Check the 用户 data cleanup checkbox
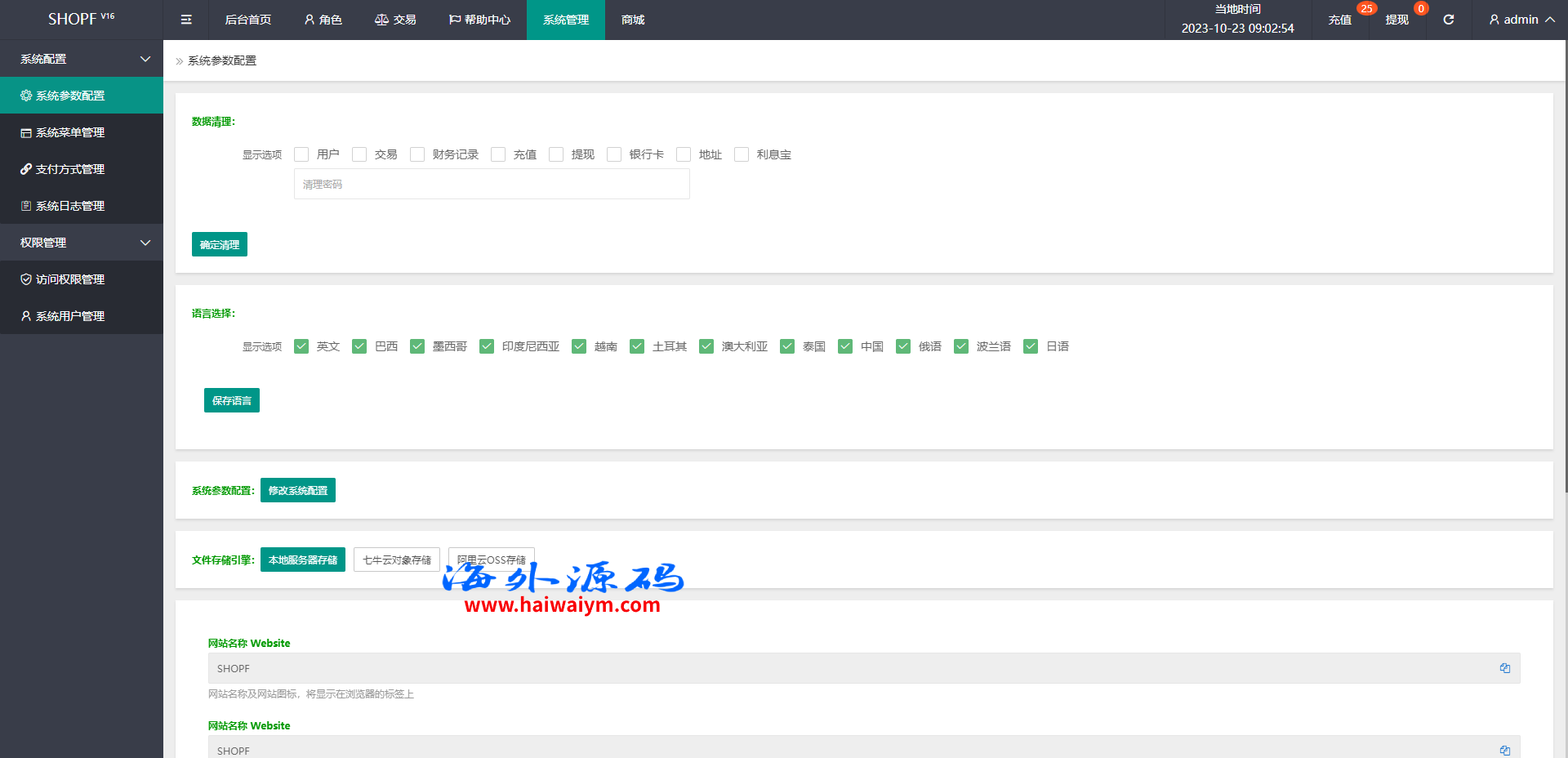Viewport: 1568px width, 758px height. [301, 154]
